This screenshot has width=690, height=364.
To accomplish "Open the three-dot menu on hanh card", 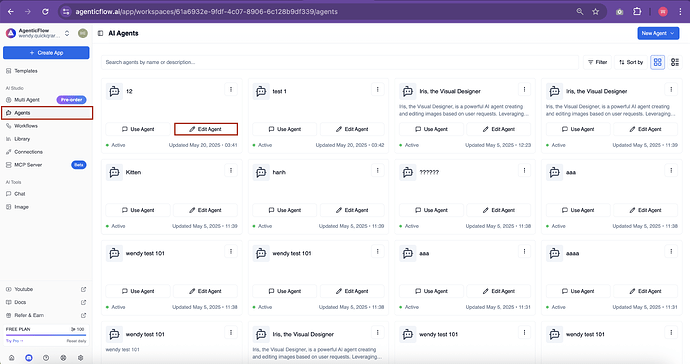I will click(378, 171).
